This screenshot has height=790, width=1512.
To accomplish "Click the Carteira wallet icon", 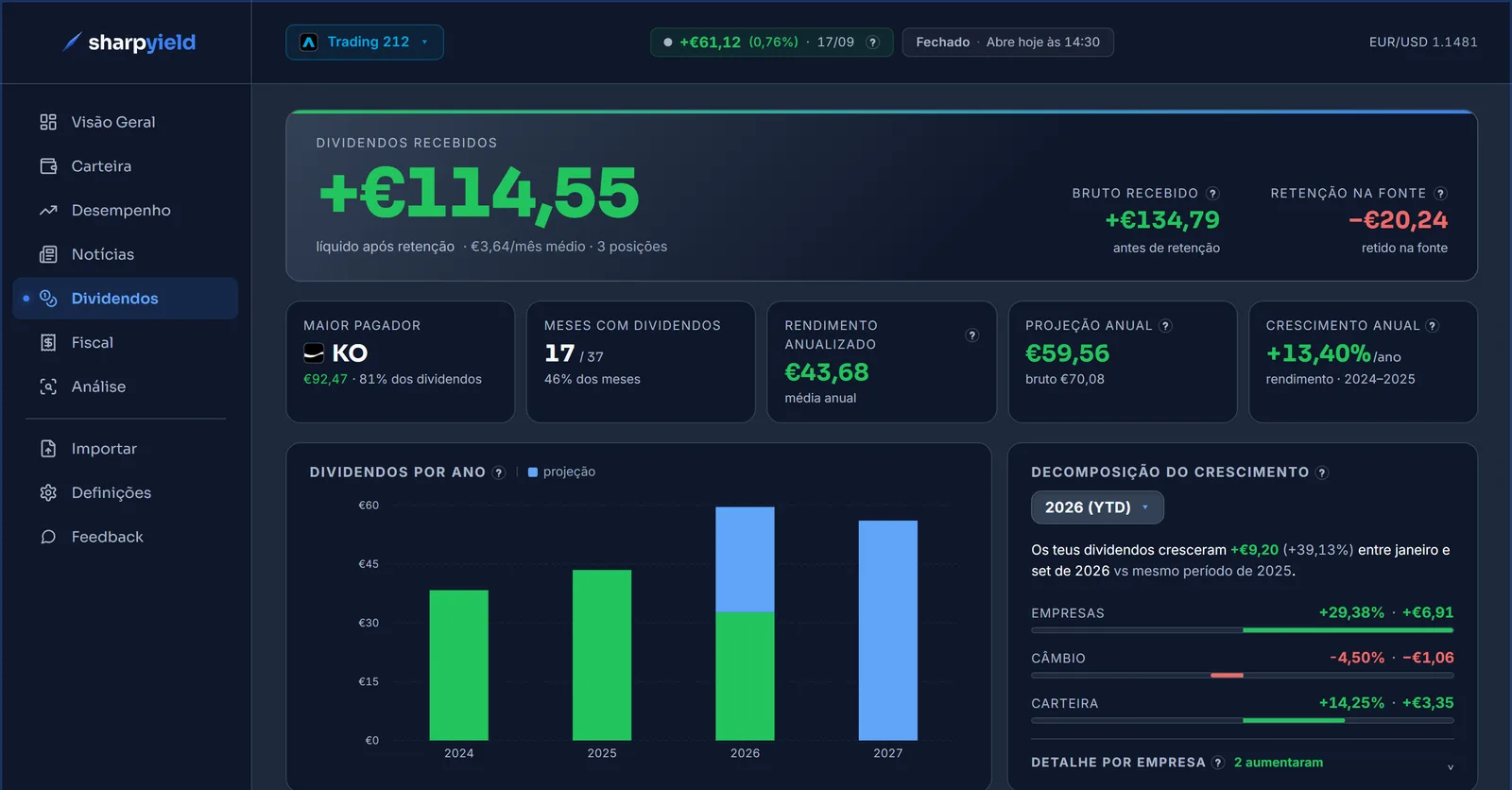I will coord(48,166).
